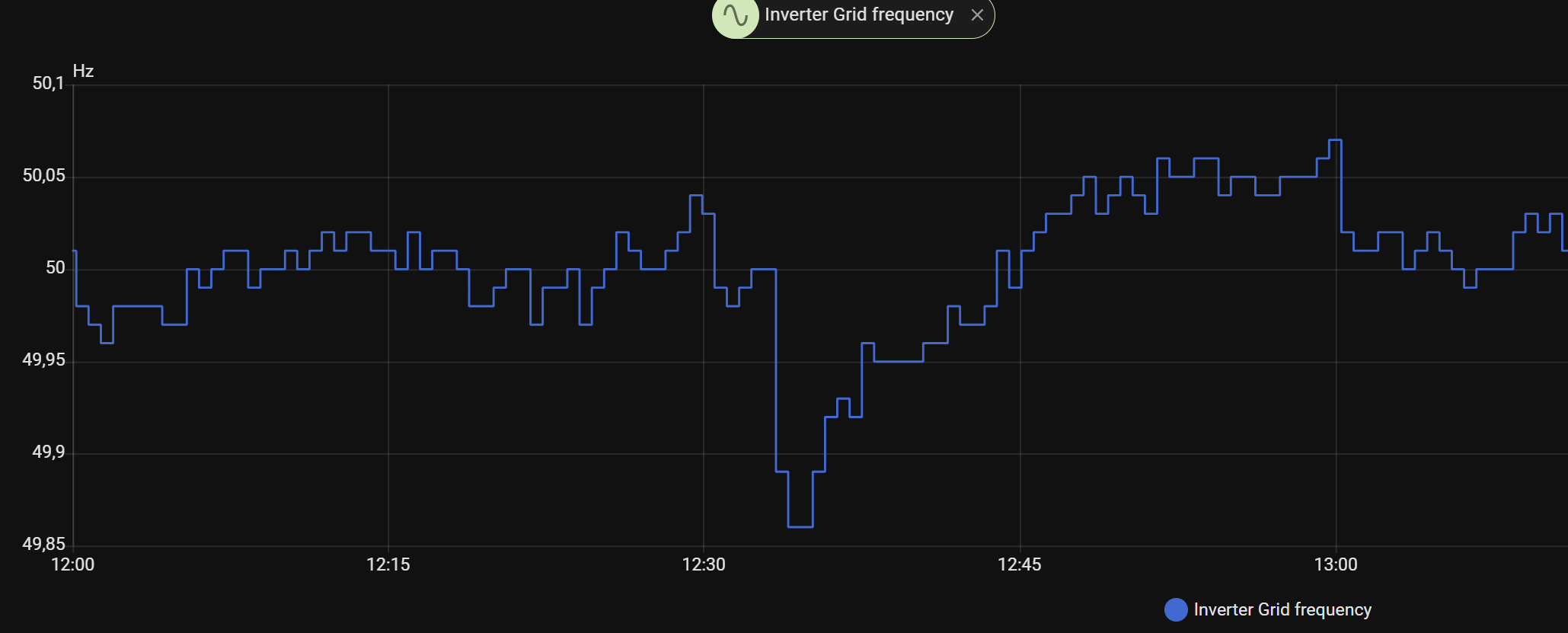Click the highest peak just after 13:00
The width and height of the screenshot is (1568, 633).
pos(1335,140)
